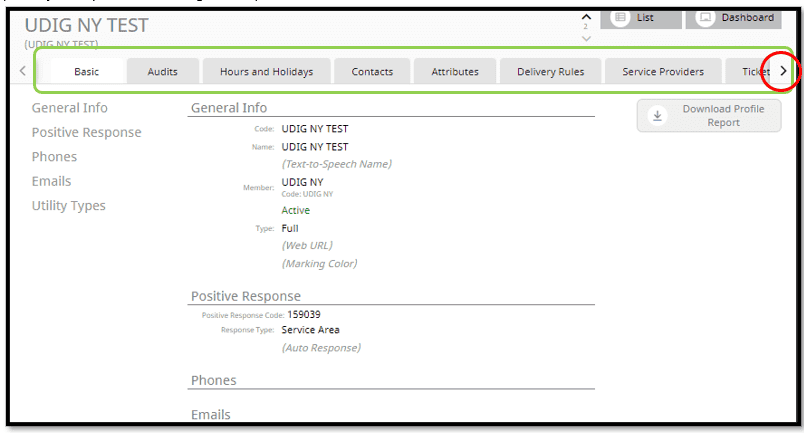Go to the Contacts tab

(372, 71)
